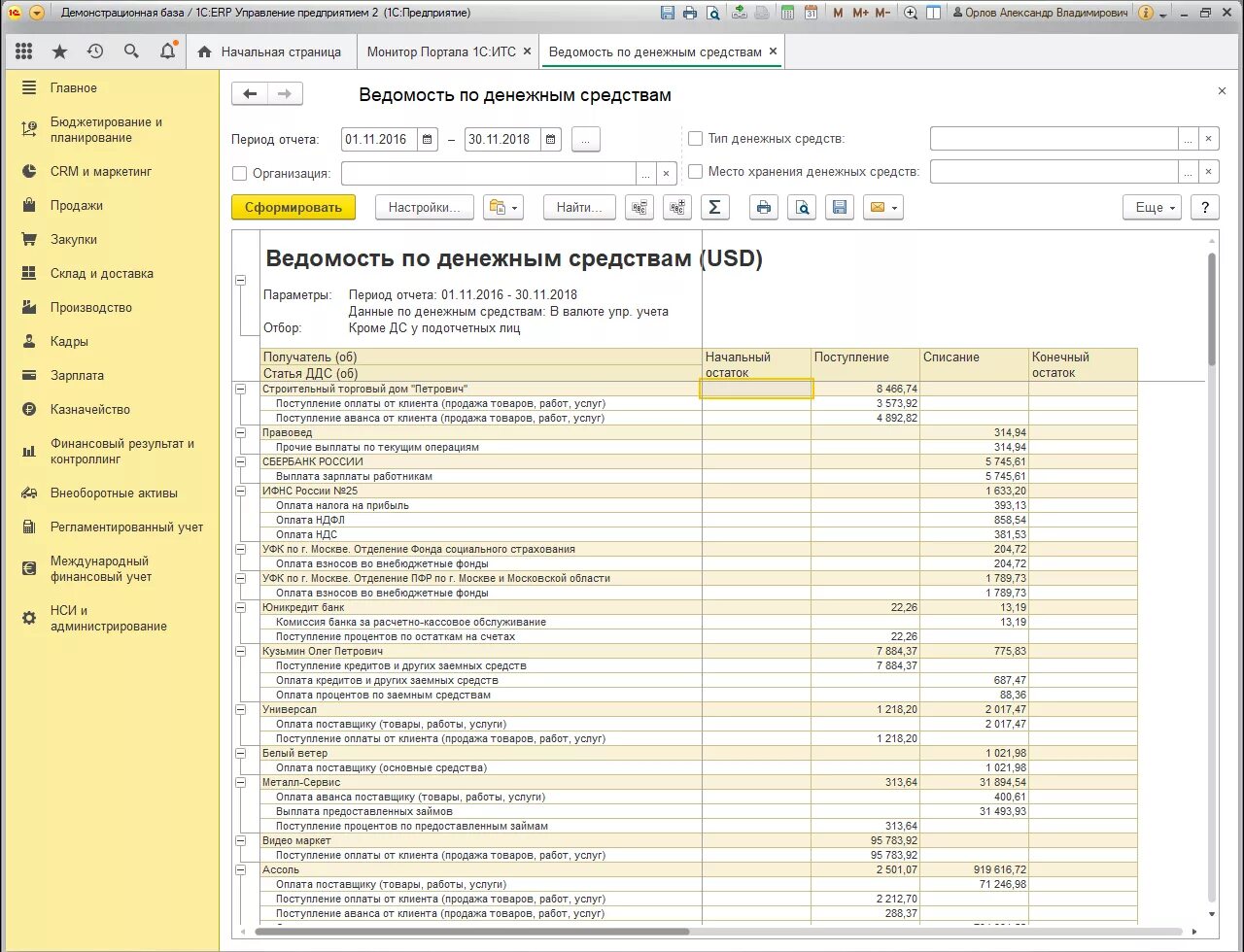Click the Sum sigma icon
1244x952 pixels.
point(715,207)
